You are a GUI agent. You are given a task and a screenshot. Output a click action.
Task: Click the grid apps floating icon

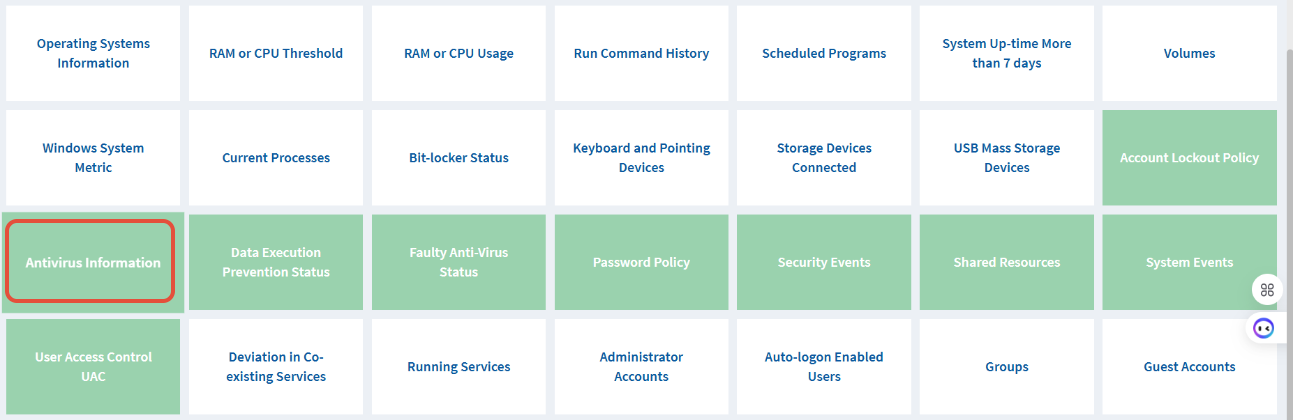point(1267,290)
